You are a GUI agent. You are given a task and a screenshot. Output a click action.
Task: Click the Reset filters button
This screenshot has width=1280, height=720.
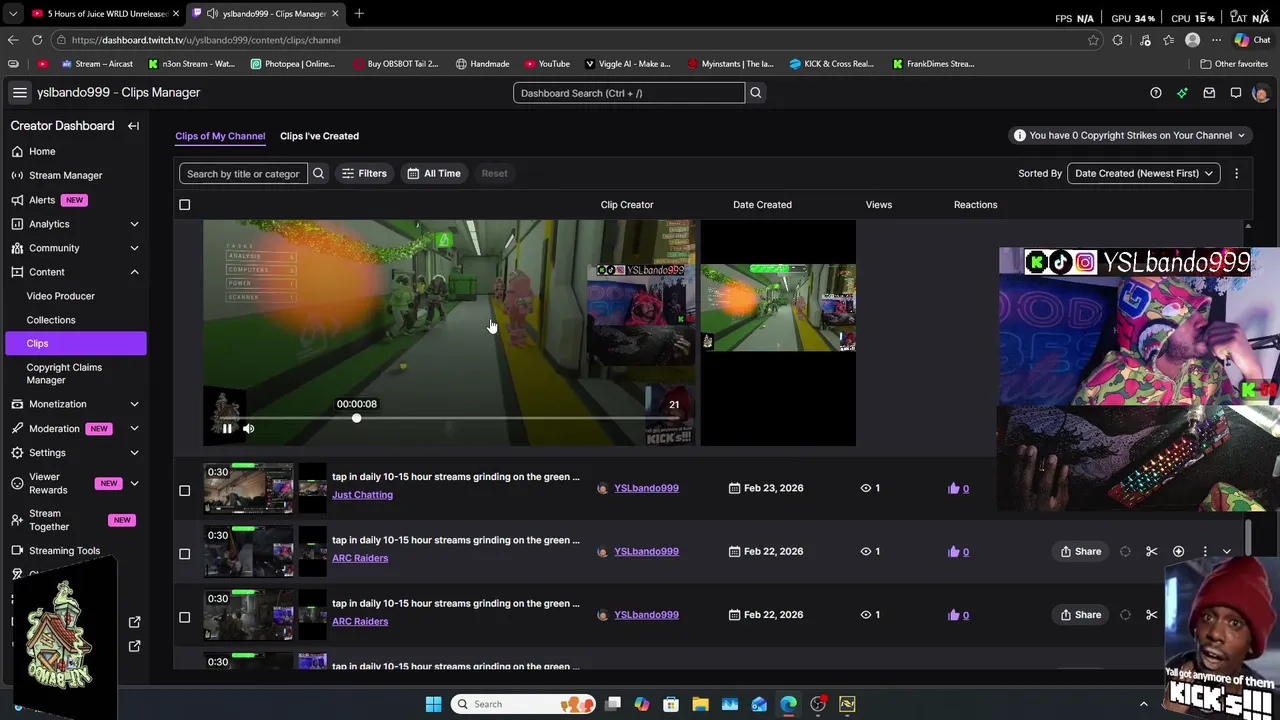494,174
